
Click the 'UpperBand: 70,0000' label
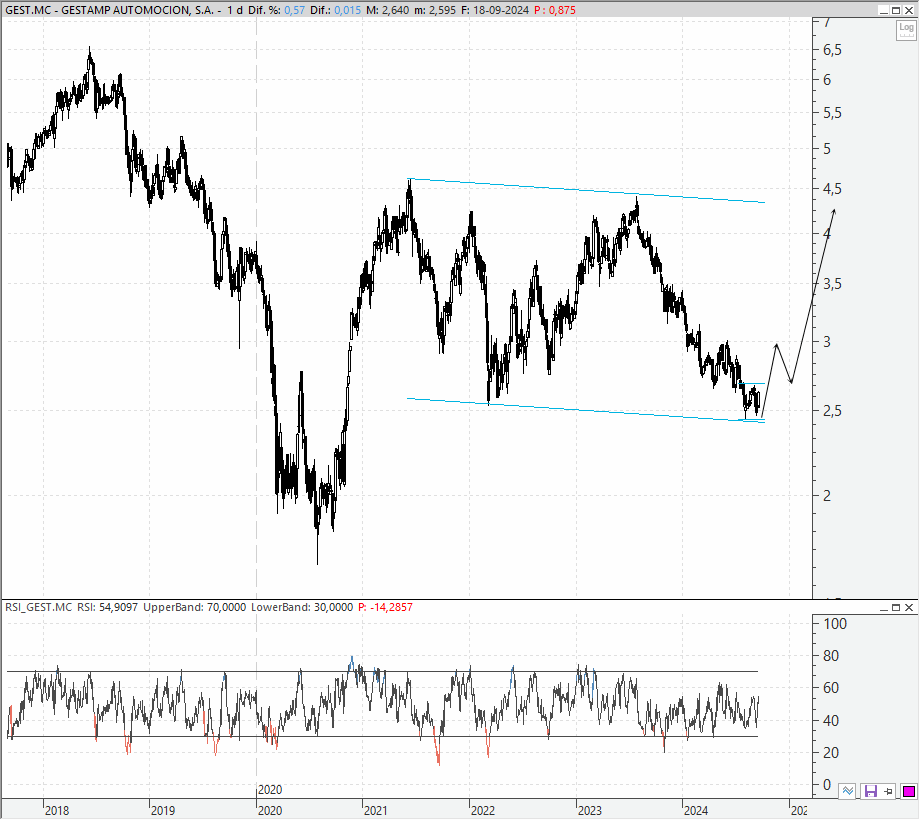[195, 607]
